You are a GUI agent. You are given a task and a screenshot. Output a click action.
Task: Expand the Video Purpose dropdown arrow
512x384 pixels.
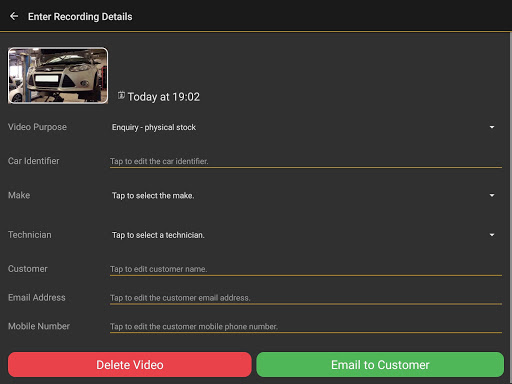click(x=492, y=127)
